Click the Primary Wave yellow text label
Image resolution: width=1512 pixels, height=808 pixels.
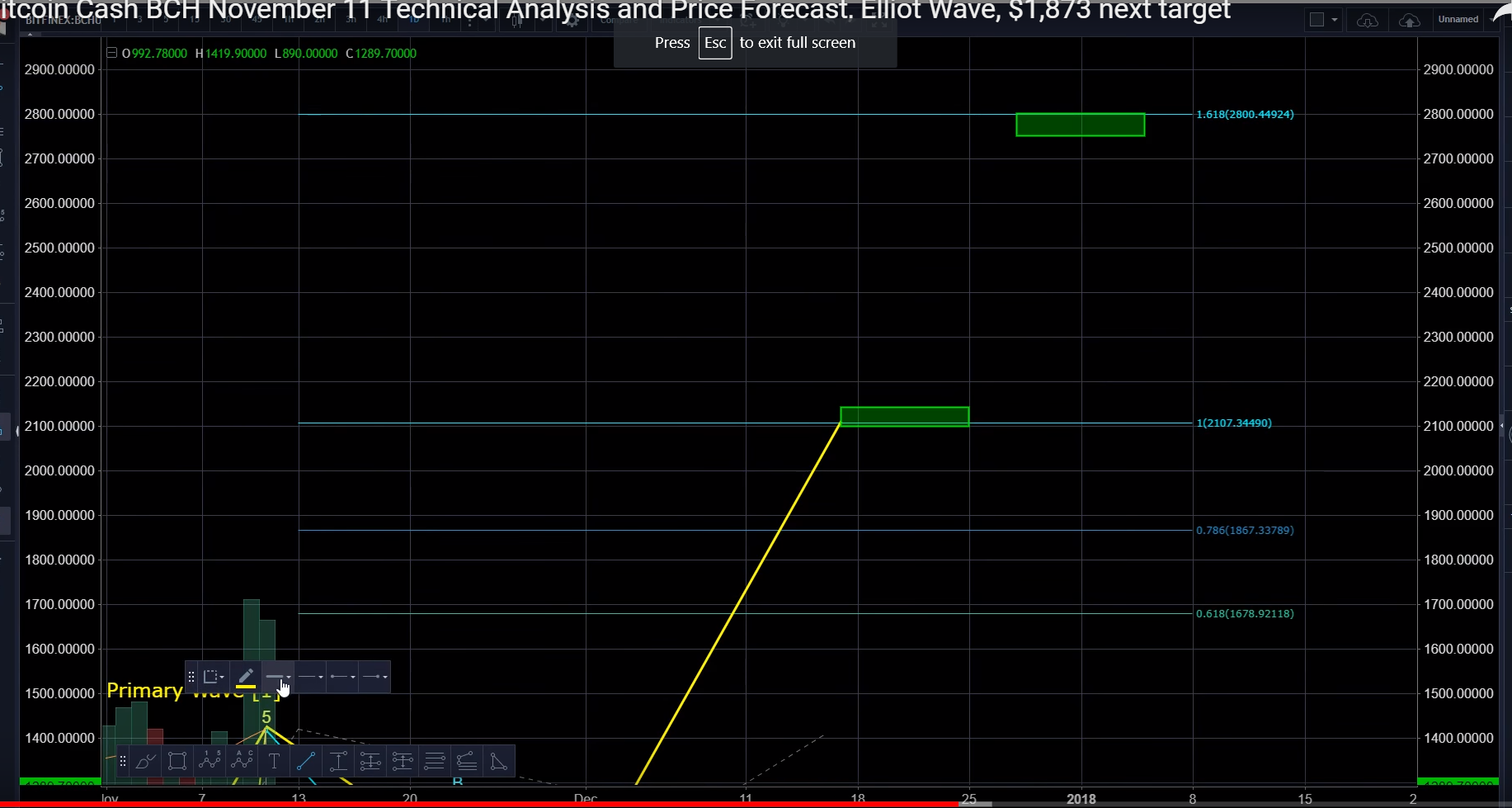(x=145, y=690)
